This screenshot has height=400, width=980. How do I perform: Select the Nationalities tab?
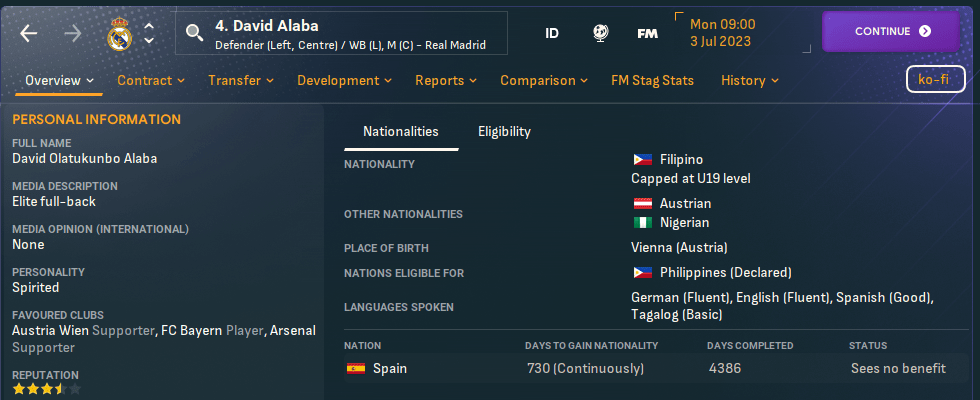(x=400, y=131)
